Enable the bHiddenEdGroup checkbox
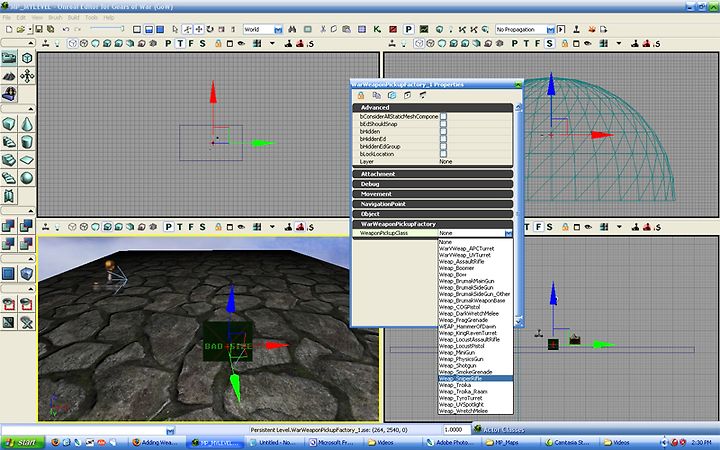 (x=443, y=146)
